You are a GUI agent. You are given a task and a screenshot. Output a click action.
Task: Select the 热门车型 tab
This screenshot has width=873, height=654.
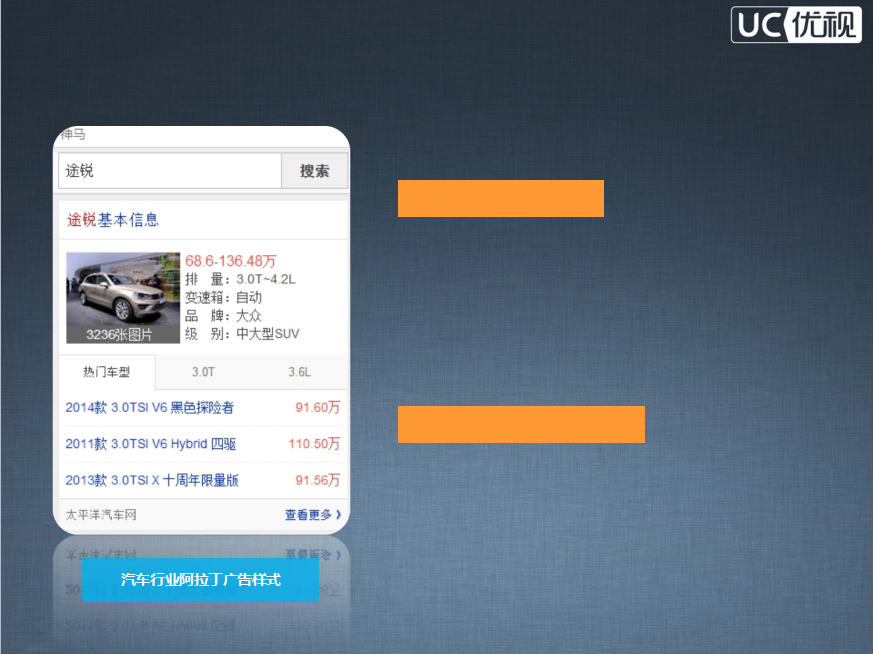(107, 372)
